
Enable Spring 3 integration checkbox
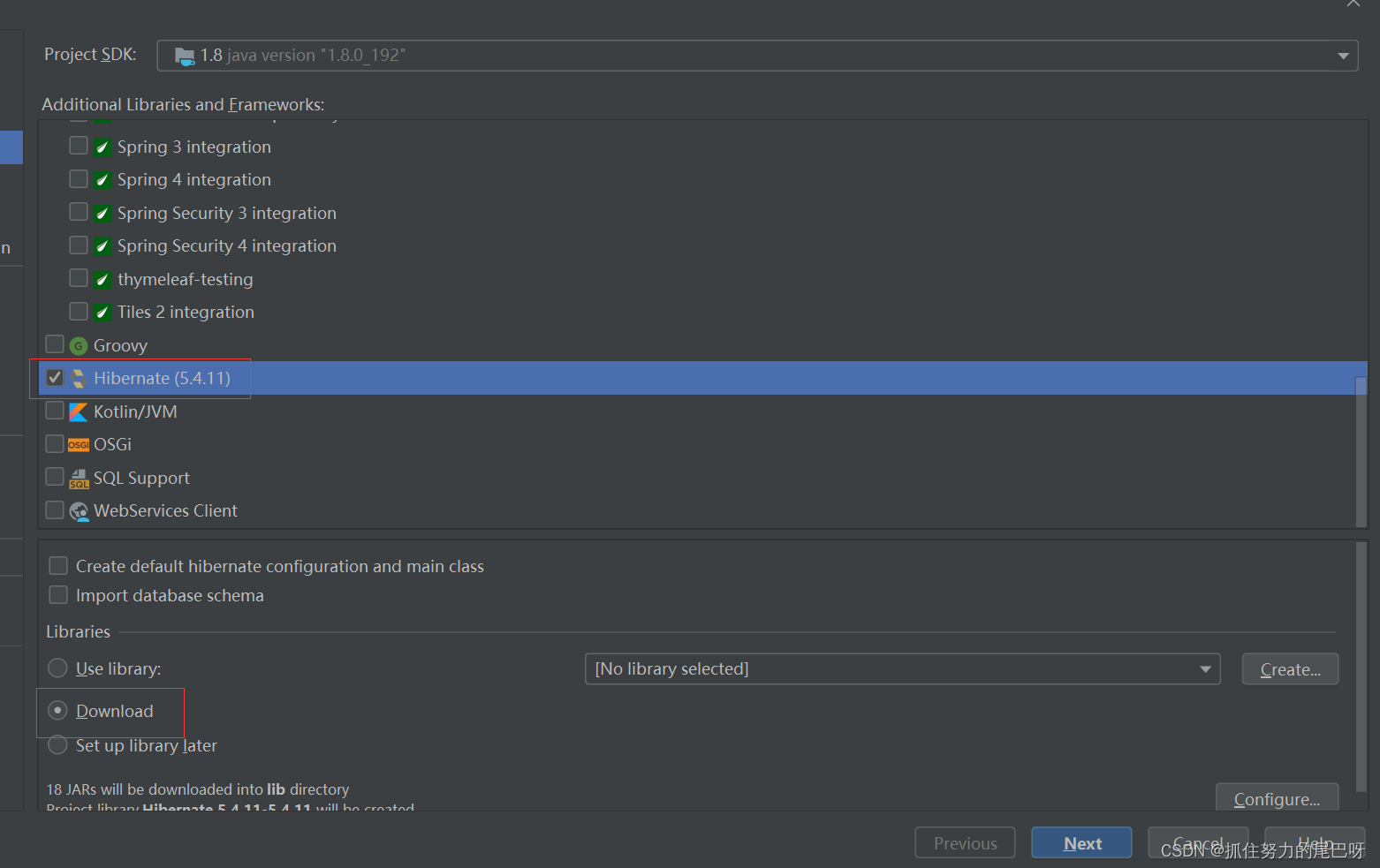tap(79, 146)
